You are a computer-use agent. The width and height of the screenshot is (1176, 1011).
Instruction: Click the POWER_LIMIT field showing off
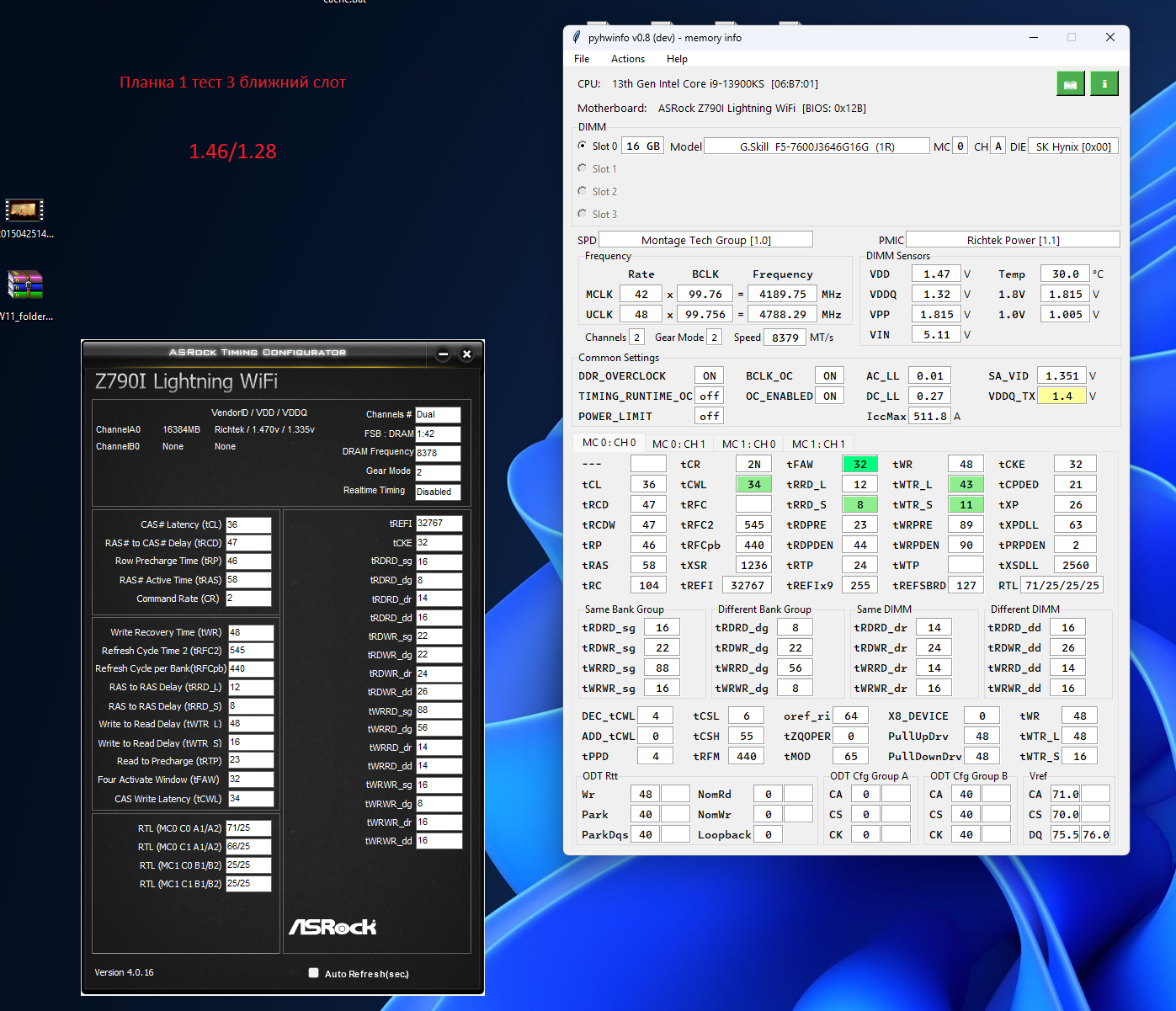[x=710, y=417]
